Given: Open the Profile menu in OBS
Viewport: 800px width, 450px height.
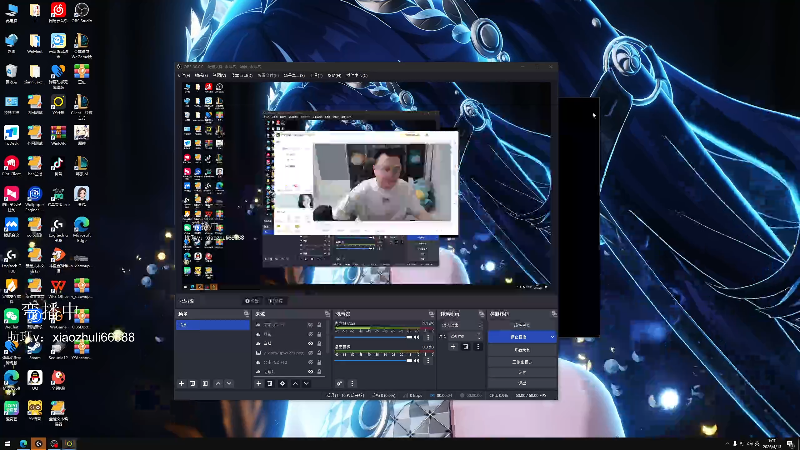Looking at the screenshot, I should coord(268,75).
